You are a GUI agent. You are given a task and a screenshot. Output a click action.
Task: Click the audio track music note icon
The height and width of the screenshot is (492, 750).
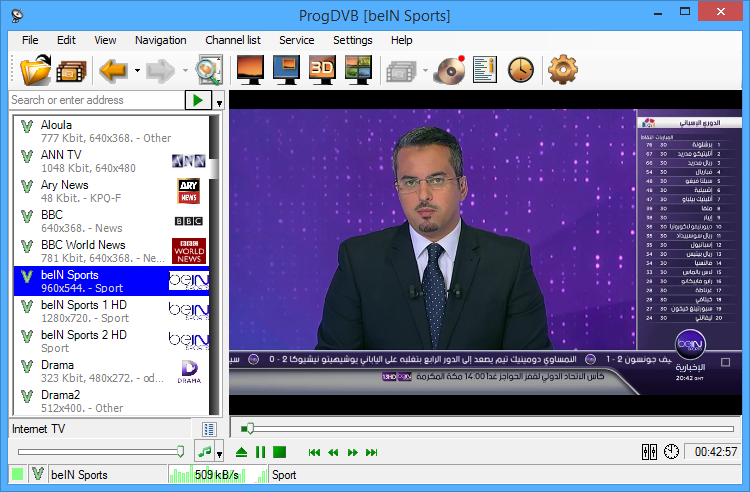(x=205, y=451)
